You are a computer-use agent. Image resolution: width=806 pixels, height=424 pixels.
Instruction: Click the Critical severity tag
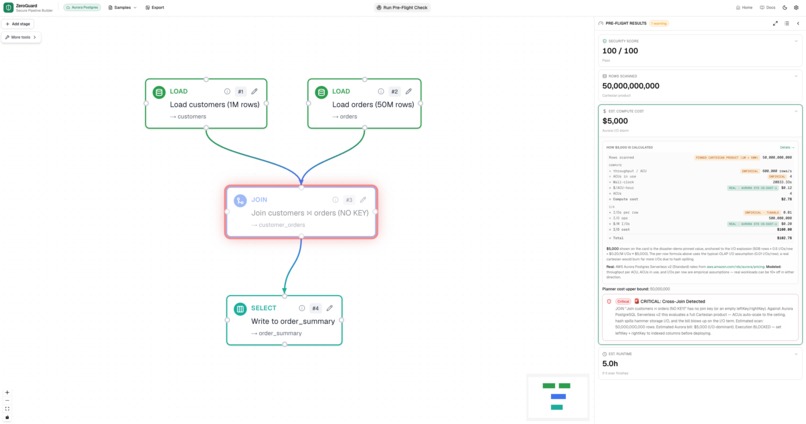coord(623,302)
